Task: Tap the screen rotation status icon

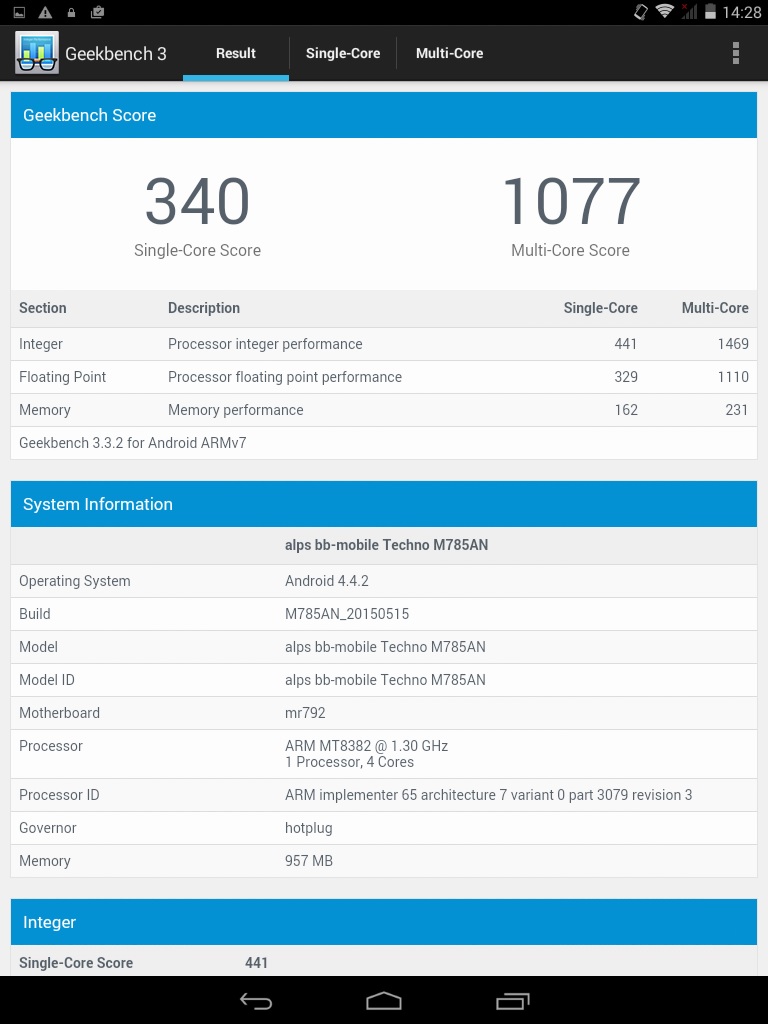Action: click(x=641, y=12)
